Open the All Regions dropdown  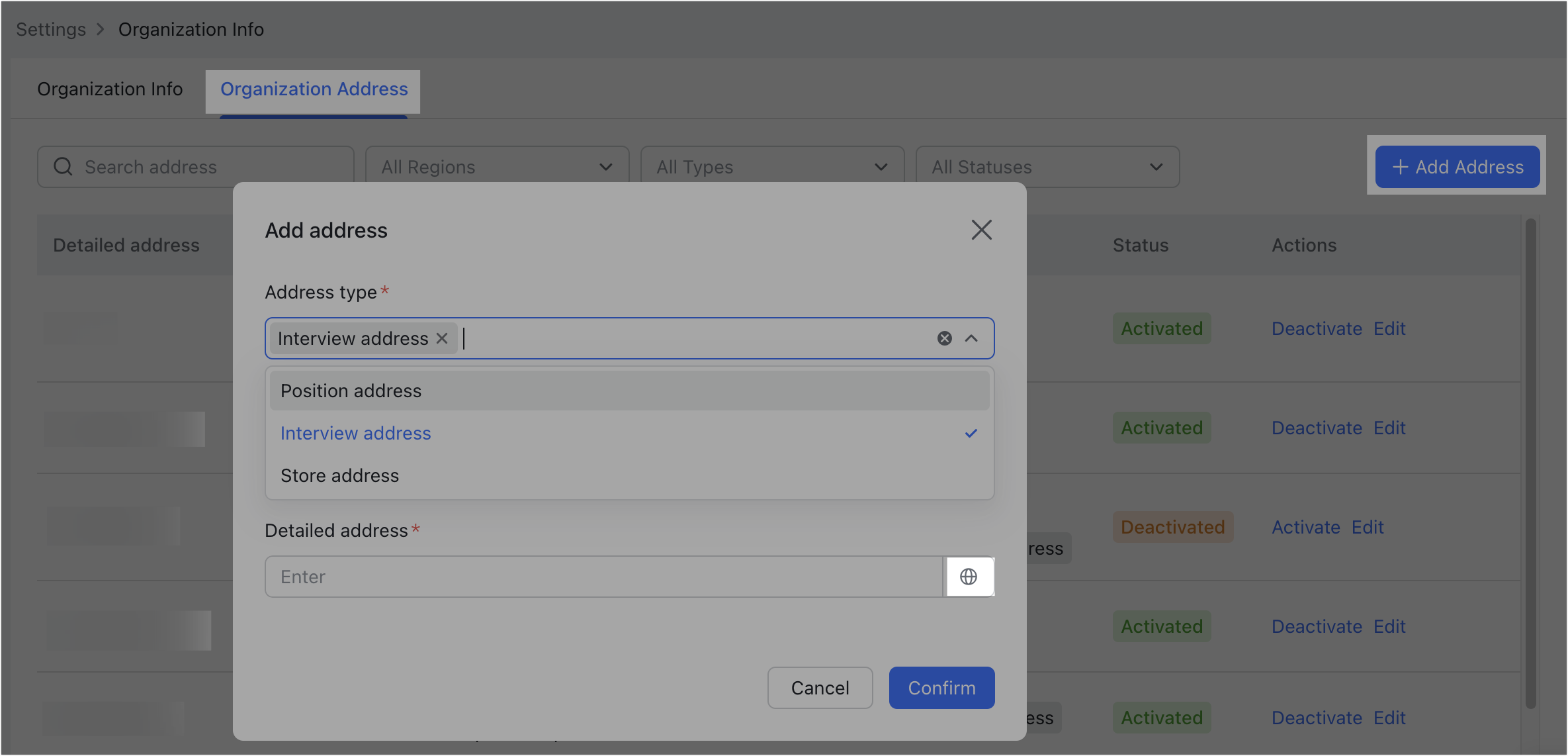point(496,167)
